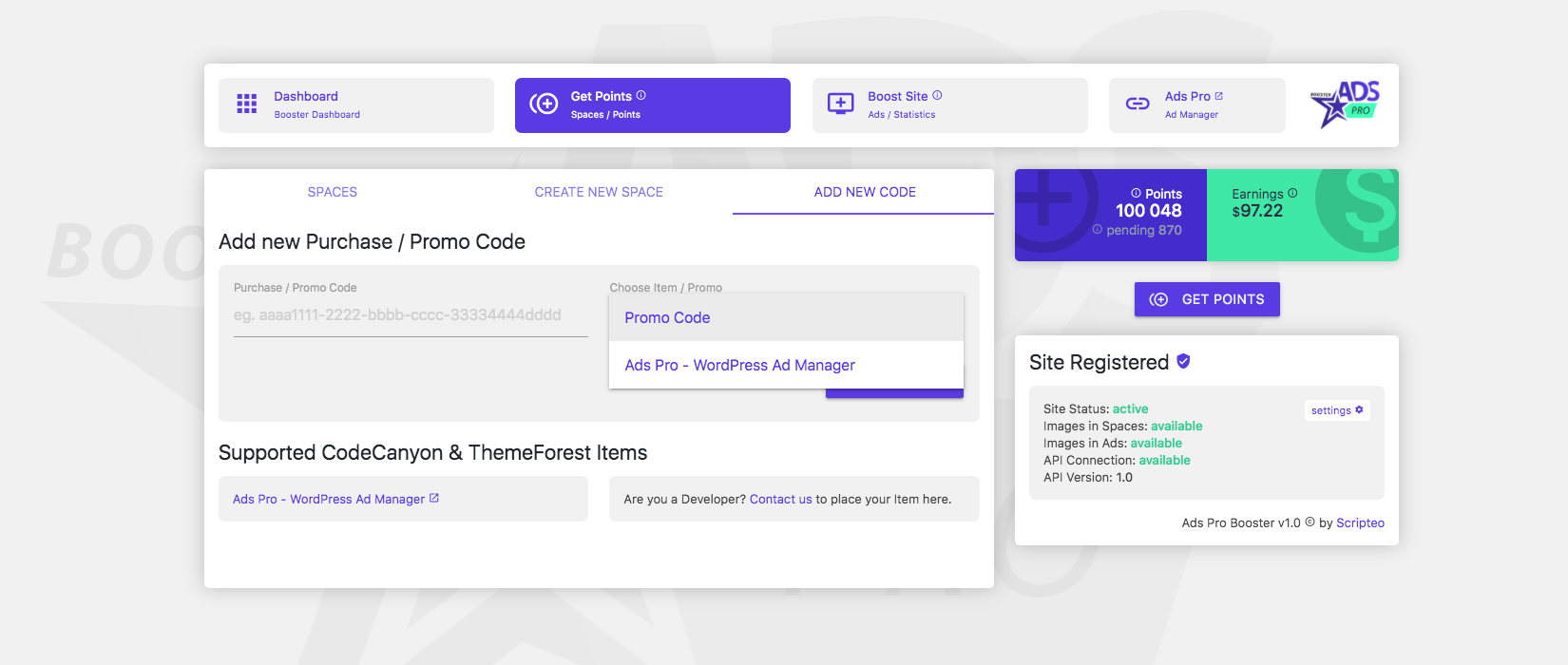Open the Scripteo link
The width and height of the screenshot is (1568, 665).
pyautogui.click(x=1360, y=522)
